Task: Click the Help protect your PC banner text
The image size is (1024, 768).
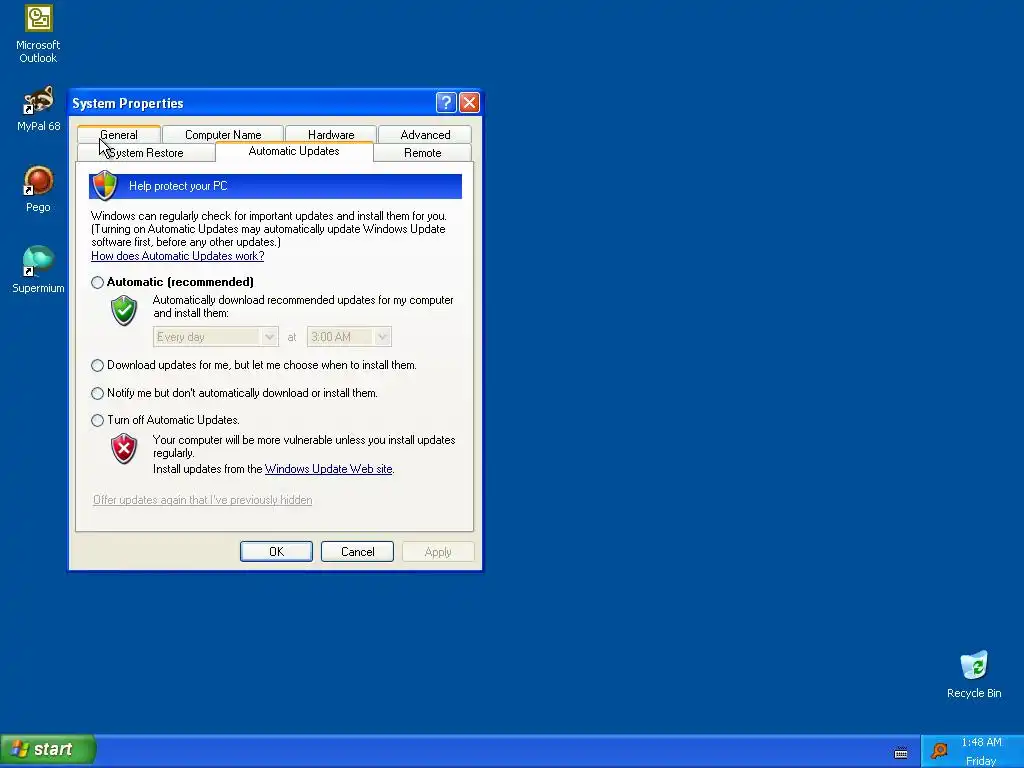Action: [178, 186]
